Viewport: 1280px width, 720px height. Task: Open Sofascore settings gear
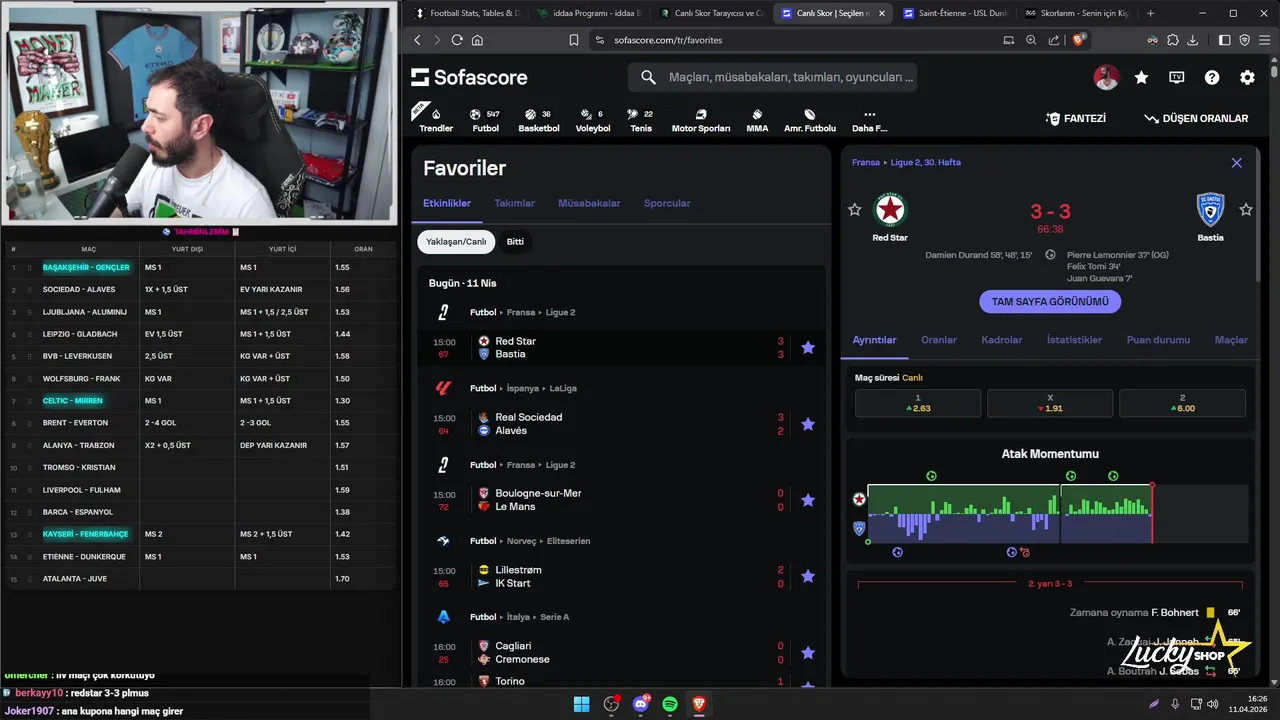click(x=1247, y=77)
